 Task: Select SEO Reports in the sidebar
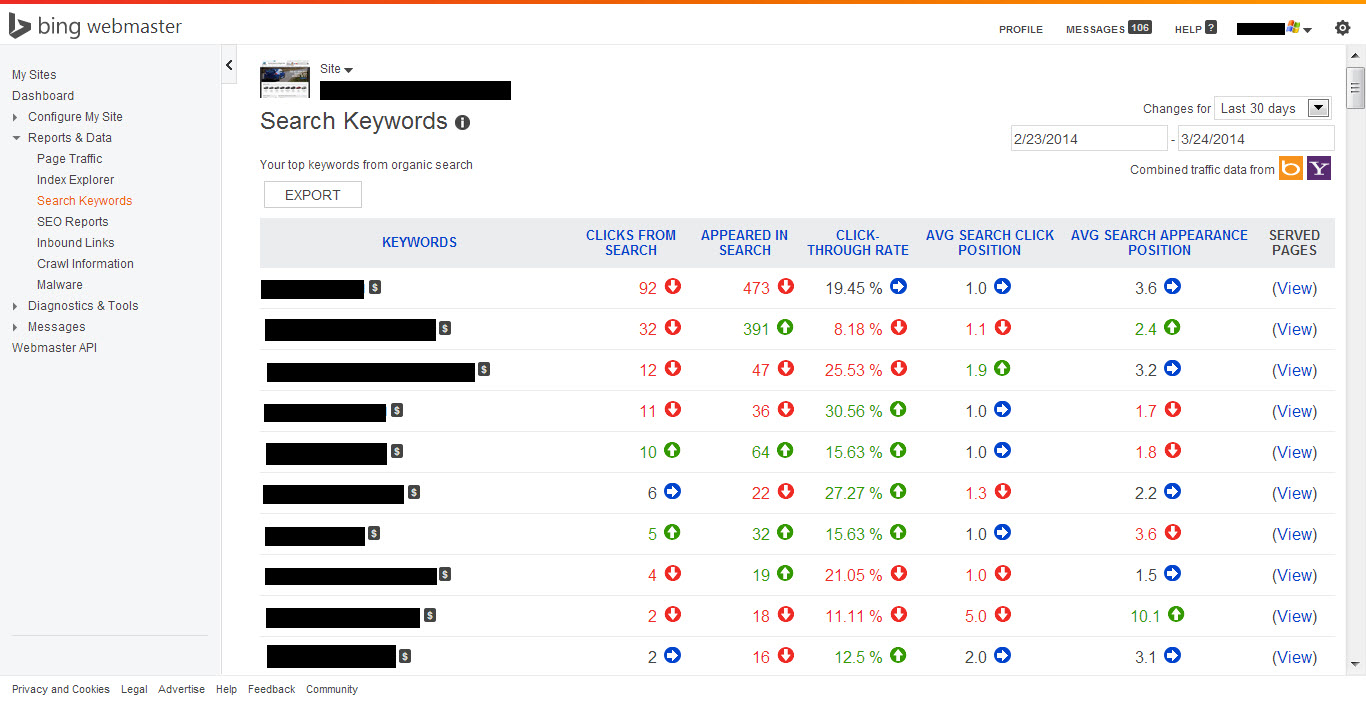pyautogui.click(x=72, y=222)
